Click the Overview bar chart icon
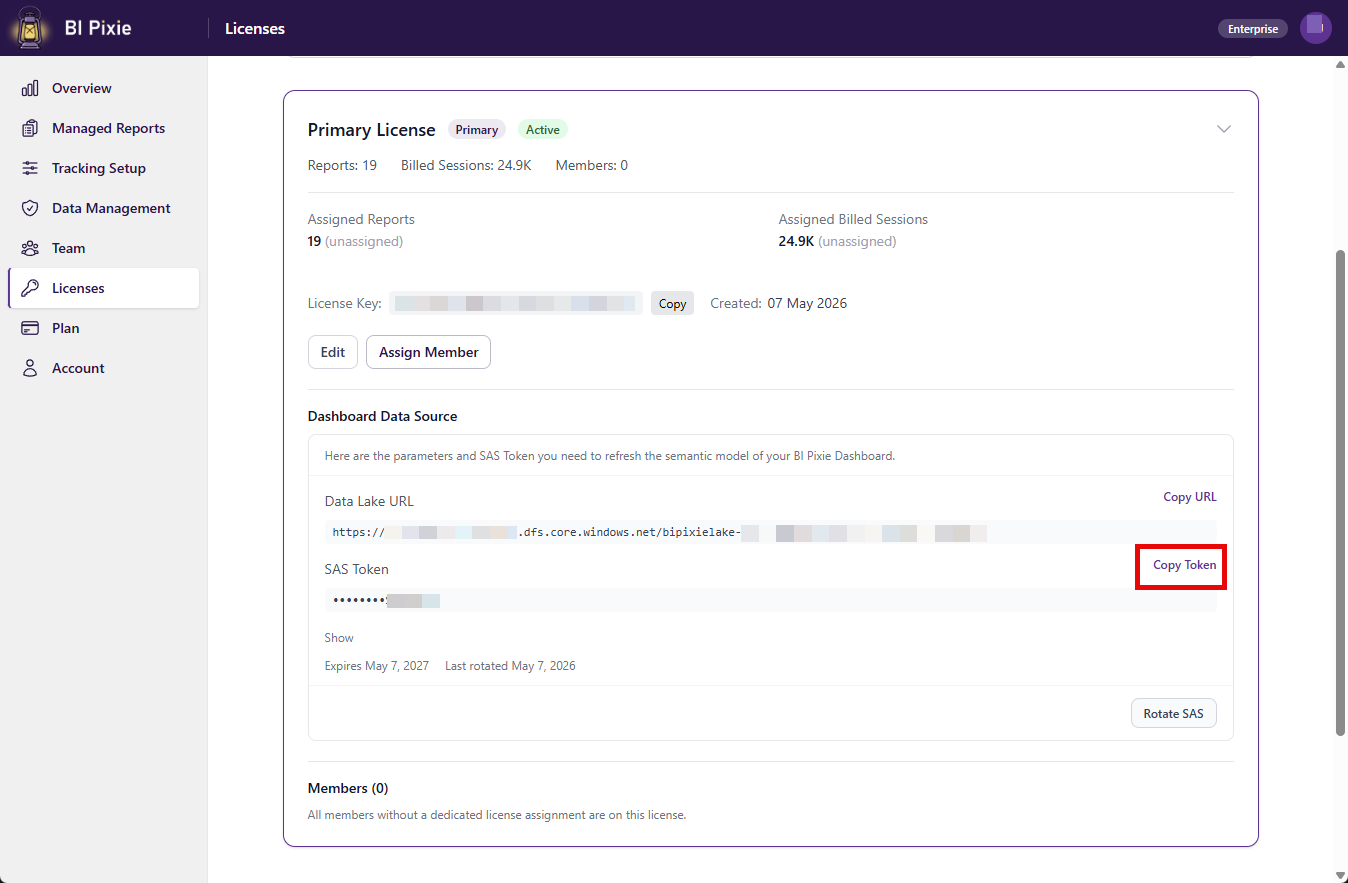 (x=30, y=88)
